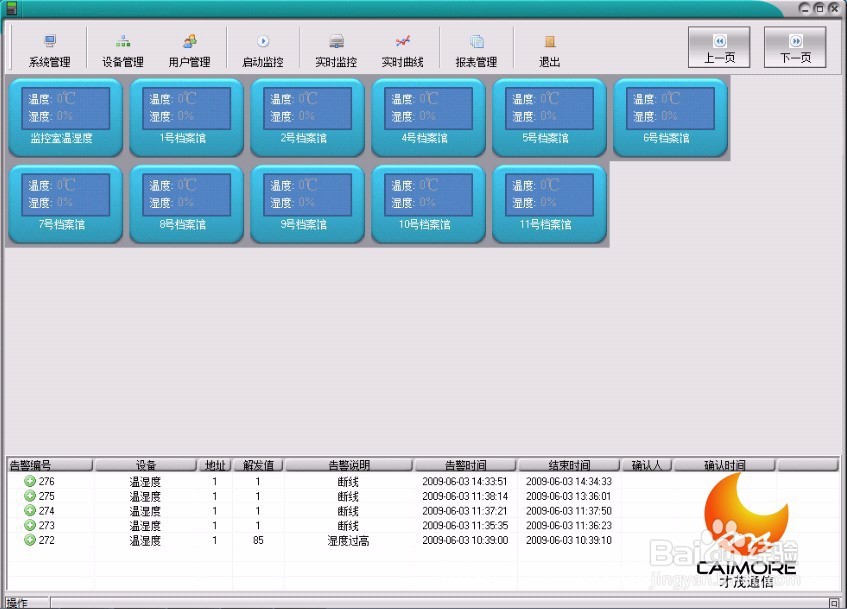The image size is (847, 609).
Task: Click green icon of alarm 272
Action: pos(30,539)
